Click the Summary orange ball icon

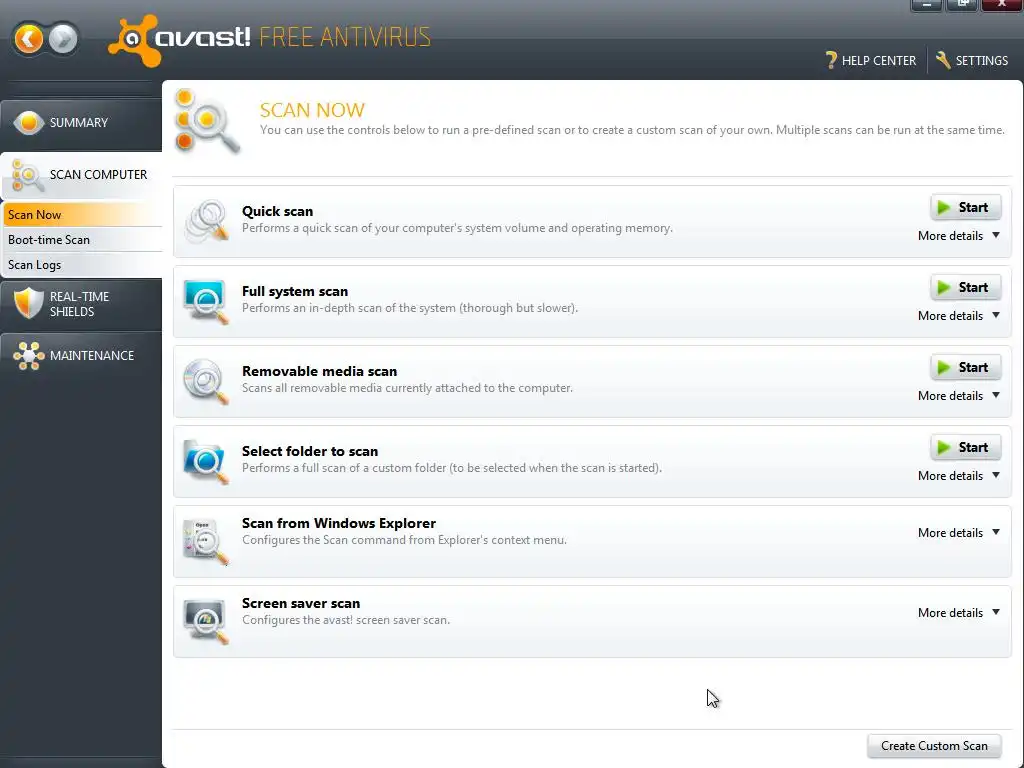click(x=29, y=122)
